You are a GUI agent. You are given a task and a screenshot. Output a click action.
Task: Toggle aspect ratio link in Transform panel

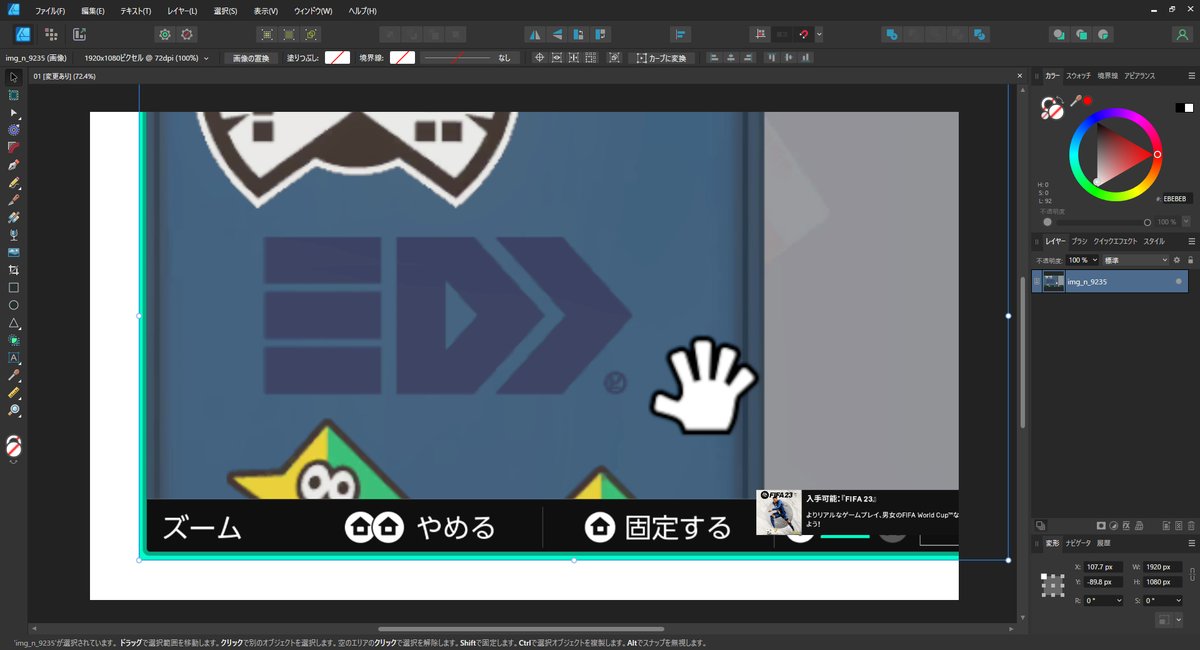click(x=1192, y=574)
